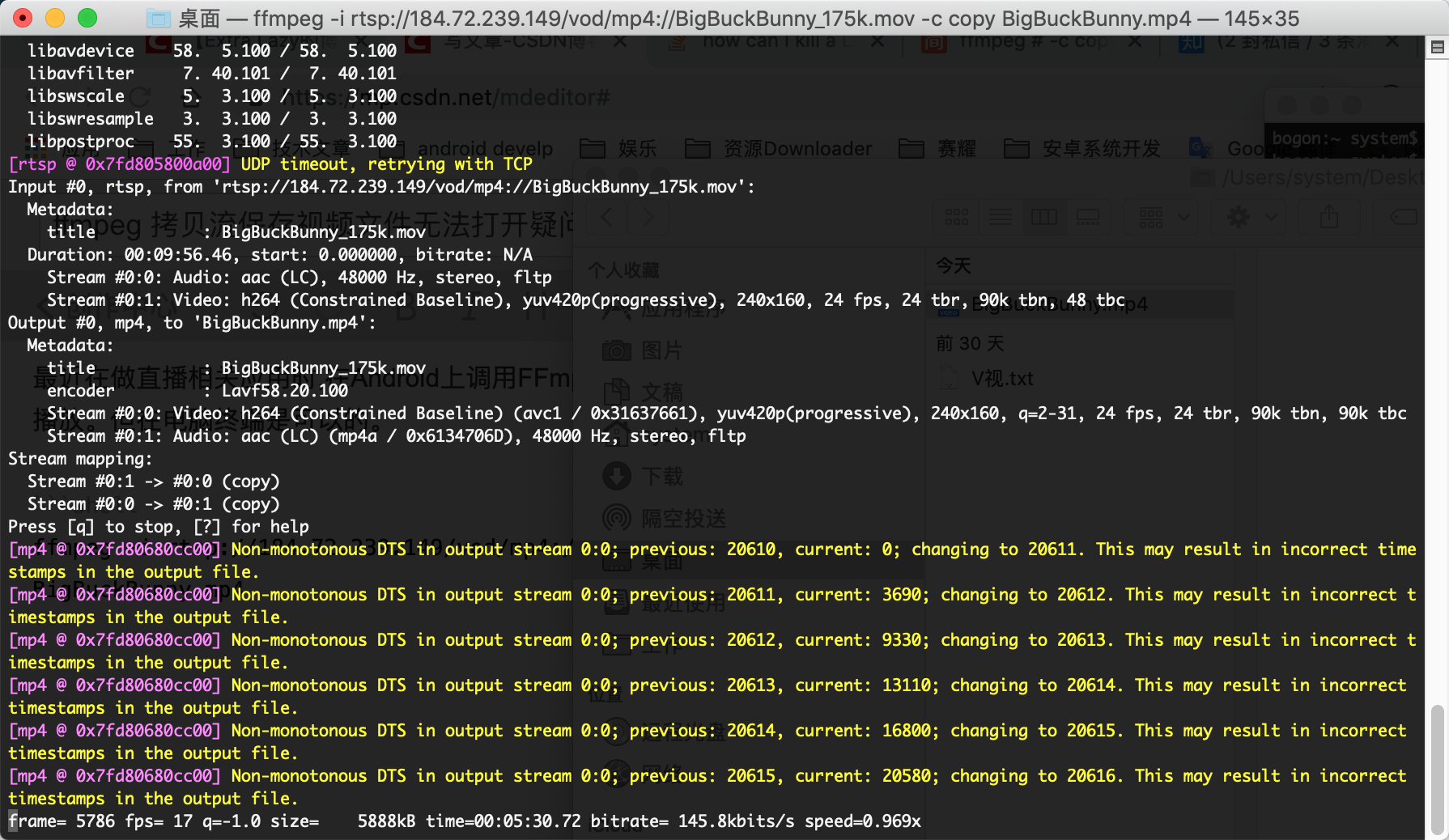The height and width of the screenshot is (840, 1449).
Task: Click the 'UDP timeout, retrying with TCP' message
Action: click(x=387, y=163)
